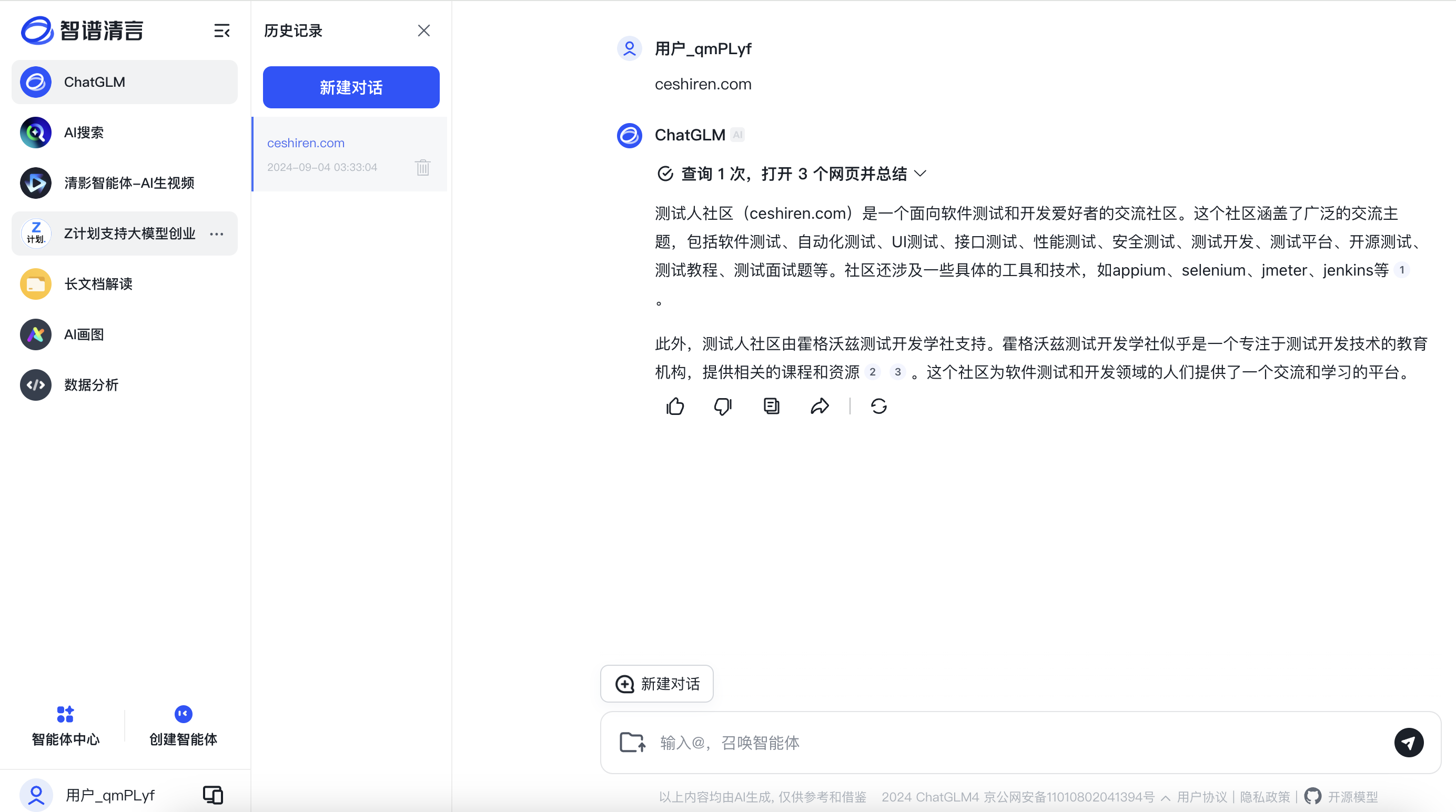Open 隐私政策 link

coord(1265,797)
